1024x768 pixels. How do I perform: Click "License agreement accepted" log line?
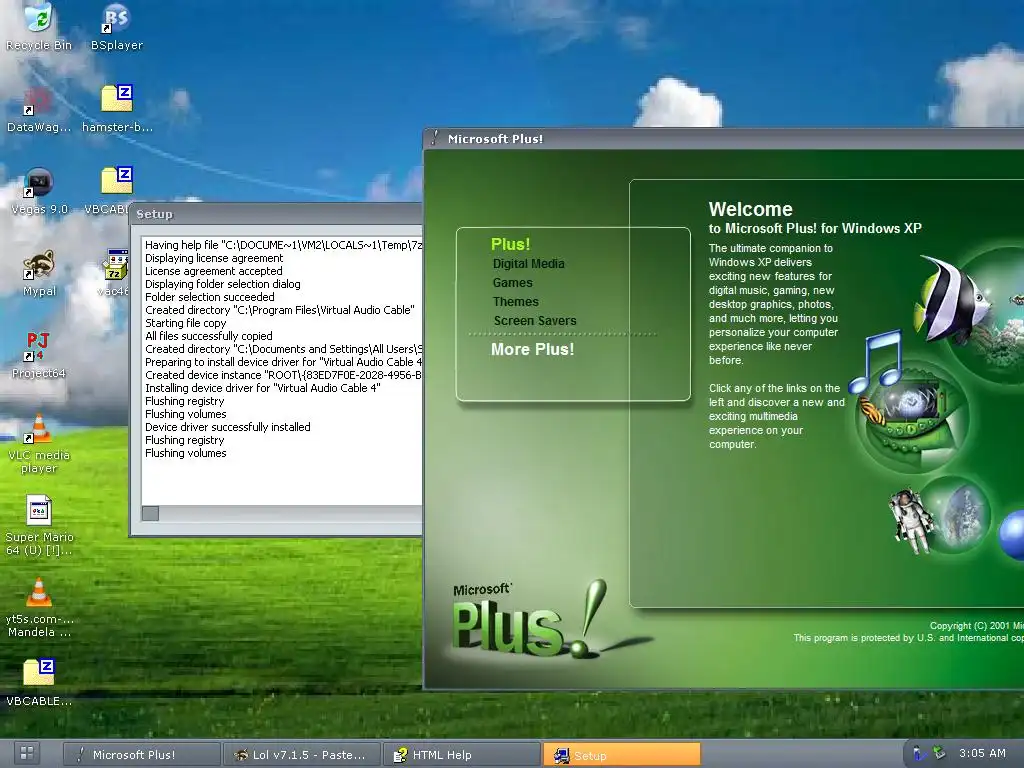(x=214, y=271)
